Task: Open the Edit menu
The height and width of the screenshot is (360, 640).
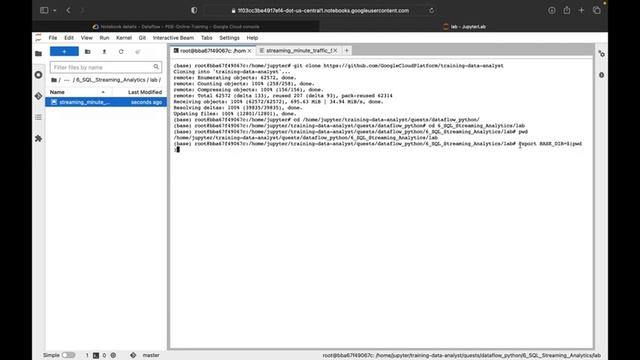Action: click(69, 38)
